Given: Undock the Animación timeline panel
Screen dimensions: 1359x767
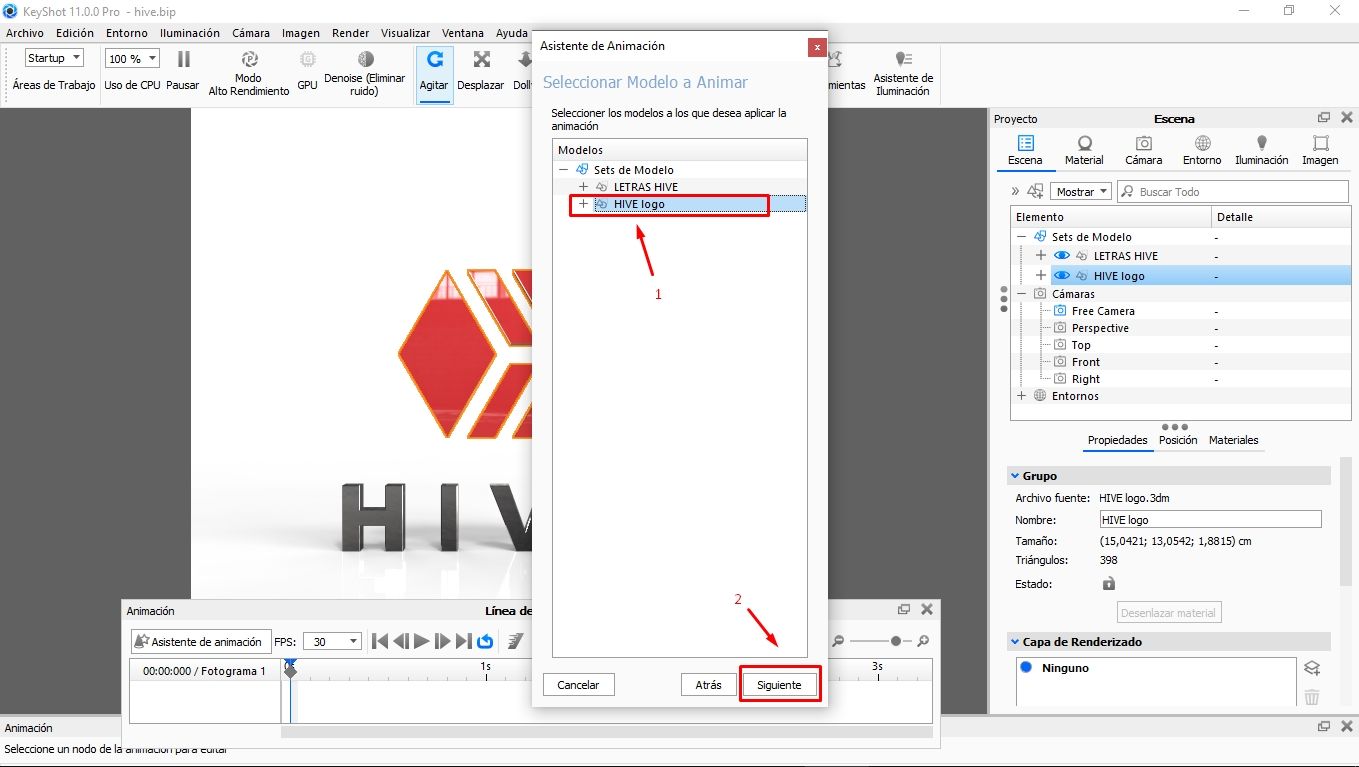Looking at the screenshot, I should tap(904, 609).
